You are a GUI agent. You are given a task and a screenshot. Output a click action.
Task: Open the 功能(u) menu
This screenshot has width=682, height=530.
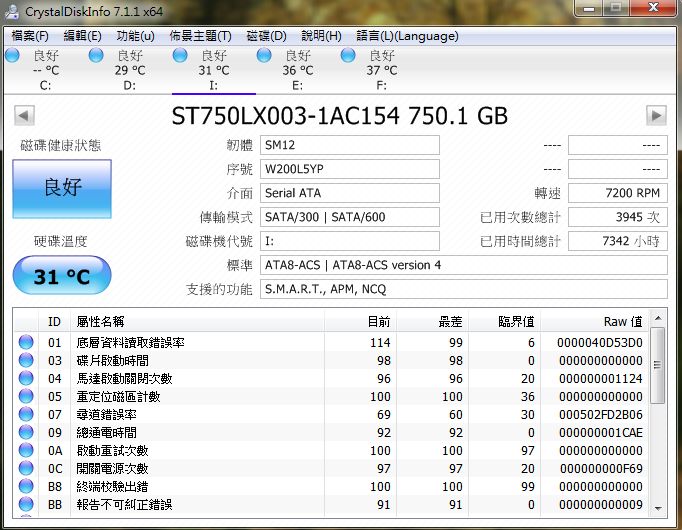(135, 36)
